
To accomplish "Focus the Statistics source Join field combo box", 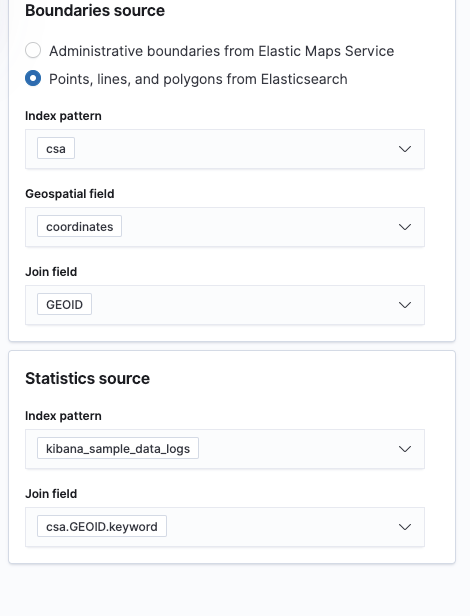I will (225, 527).
